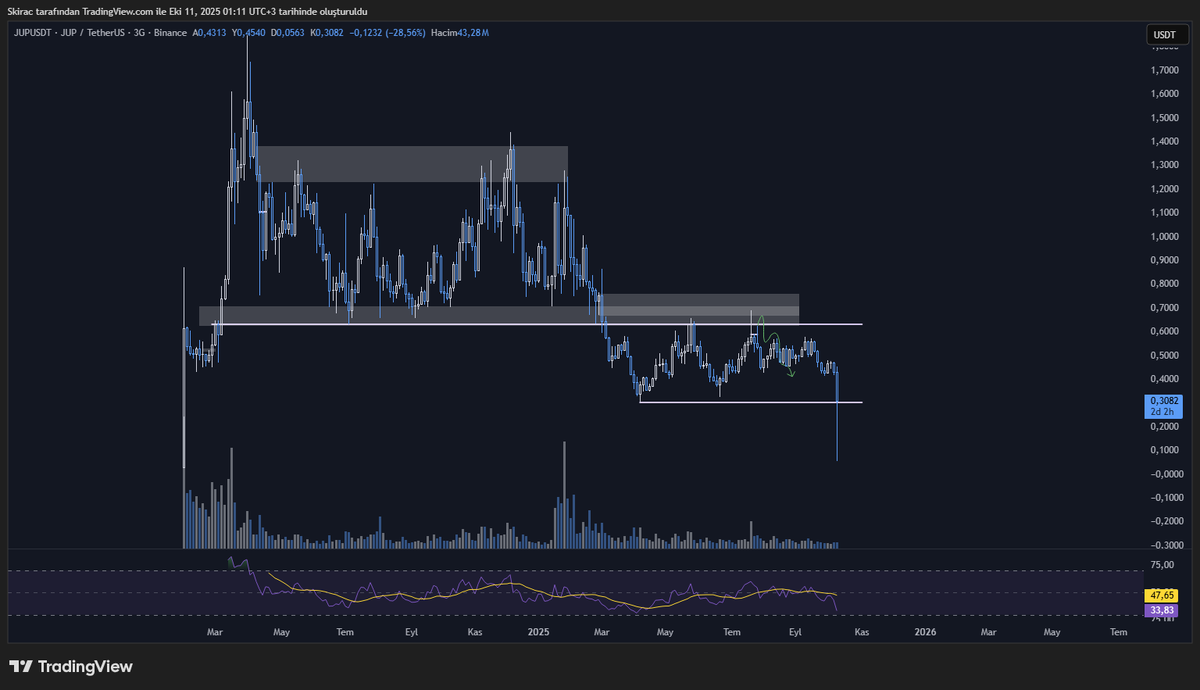This screenshot has width=1200, height=690.
Task: Click the 2026 year label on time axis
Action: click(925, 632)
